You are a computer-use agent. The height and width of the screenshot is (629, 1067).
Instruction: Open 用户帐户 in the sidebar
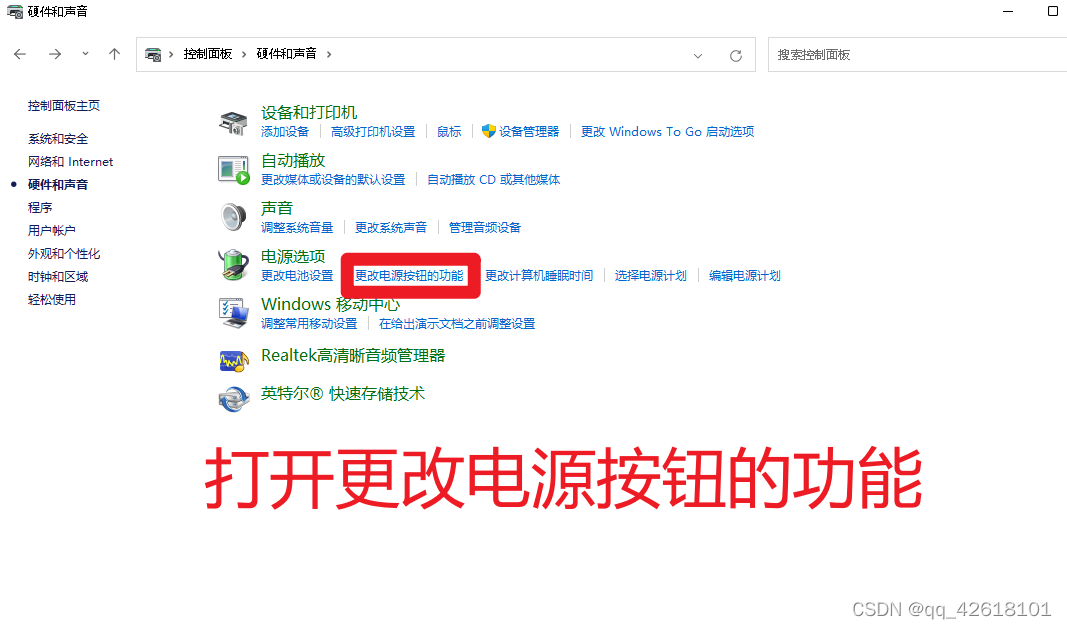[x=52, y=231]
